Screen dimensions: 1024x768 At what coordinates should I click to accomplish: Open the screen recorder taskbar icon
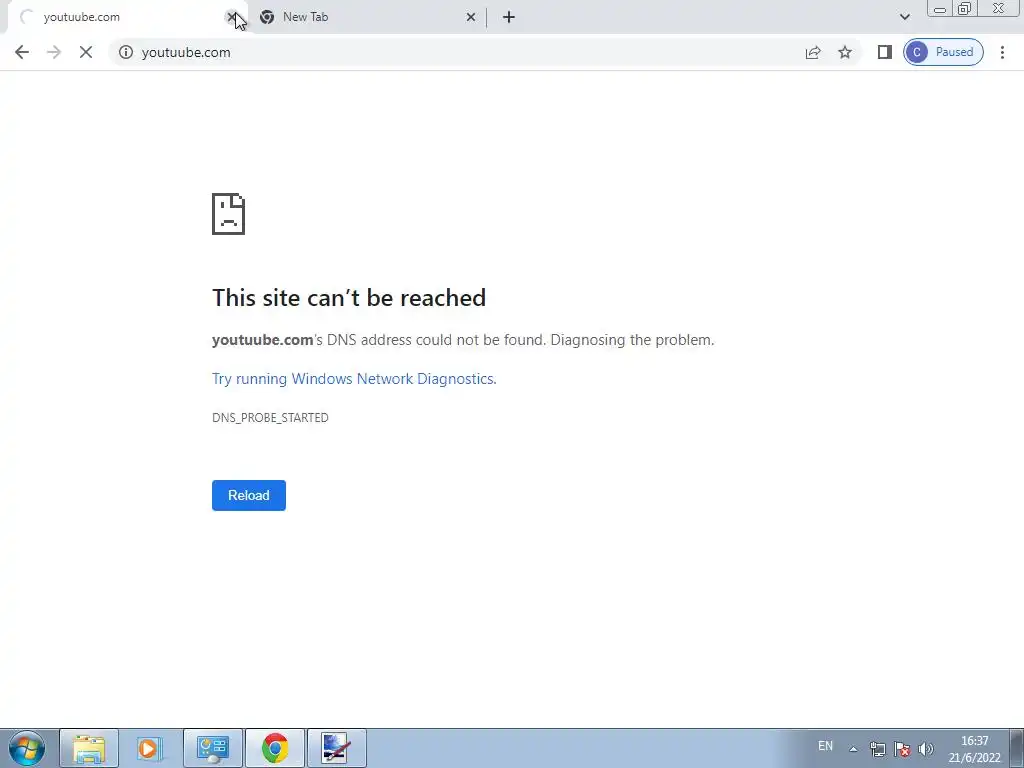[336, 748]
